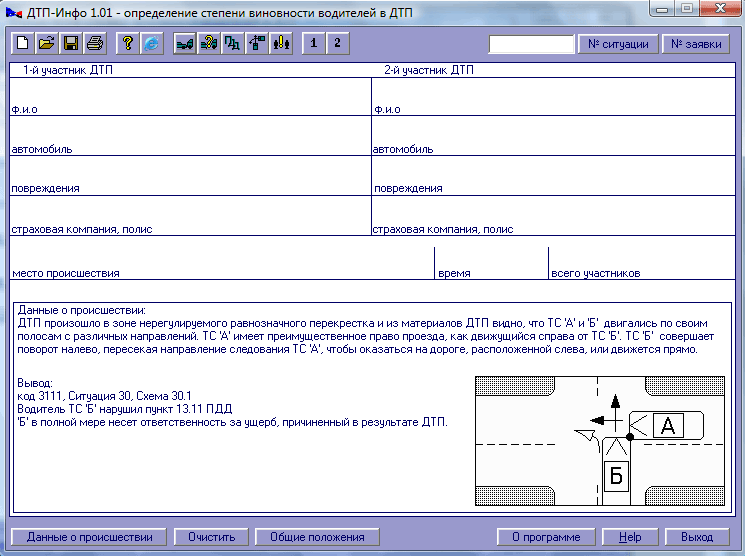Select the two-cars collision toolbar icon
This screenshot has width=745, height=556.
click(x=184, y=43)
